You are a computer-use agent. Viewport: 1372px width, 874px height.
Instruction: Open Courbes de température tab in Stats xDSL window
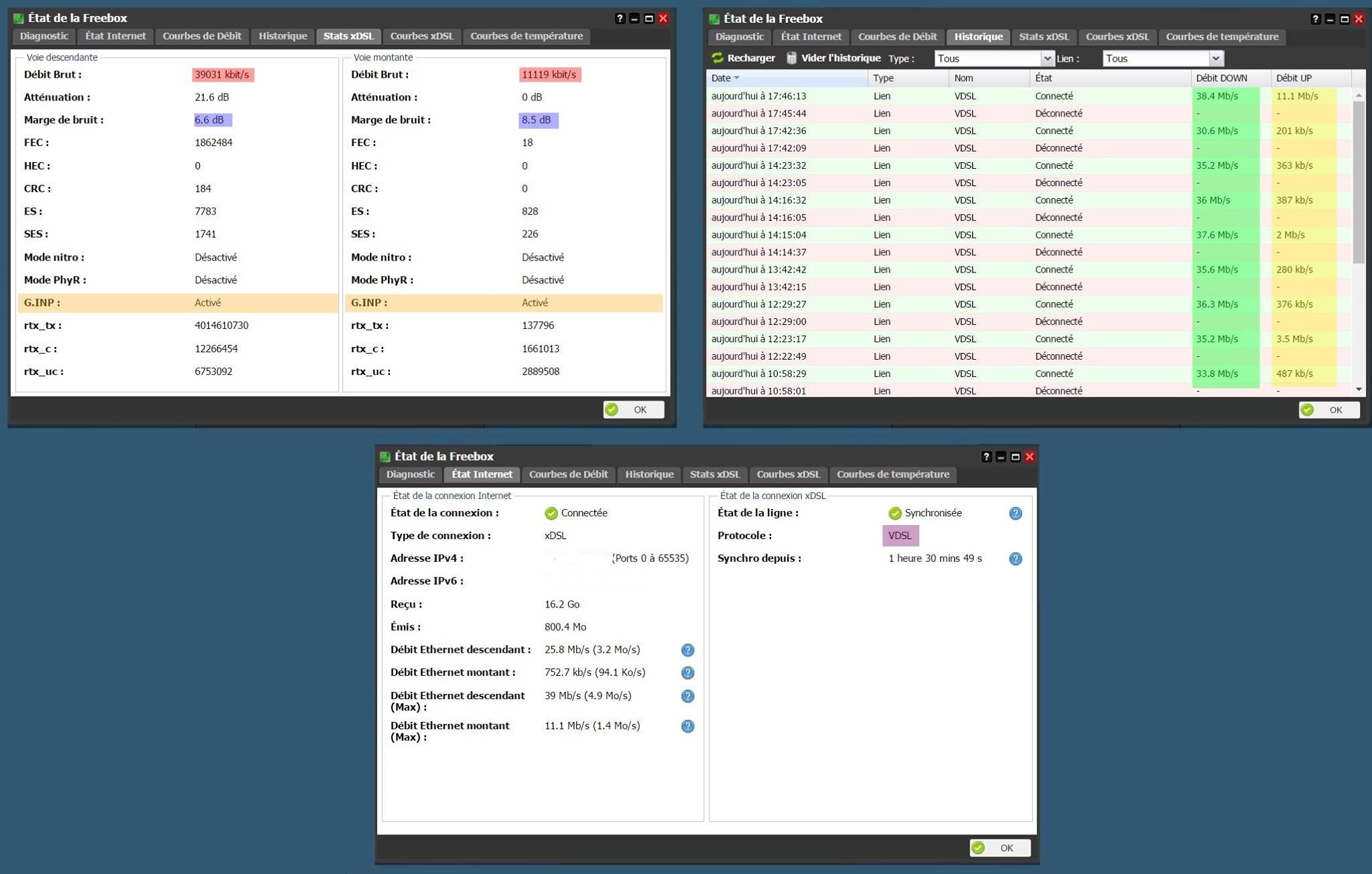pyautogui.click(x=526, y=36)
